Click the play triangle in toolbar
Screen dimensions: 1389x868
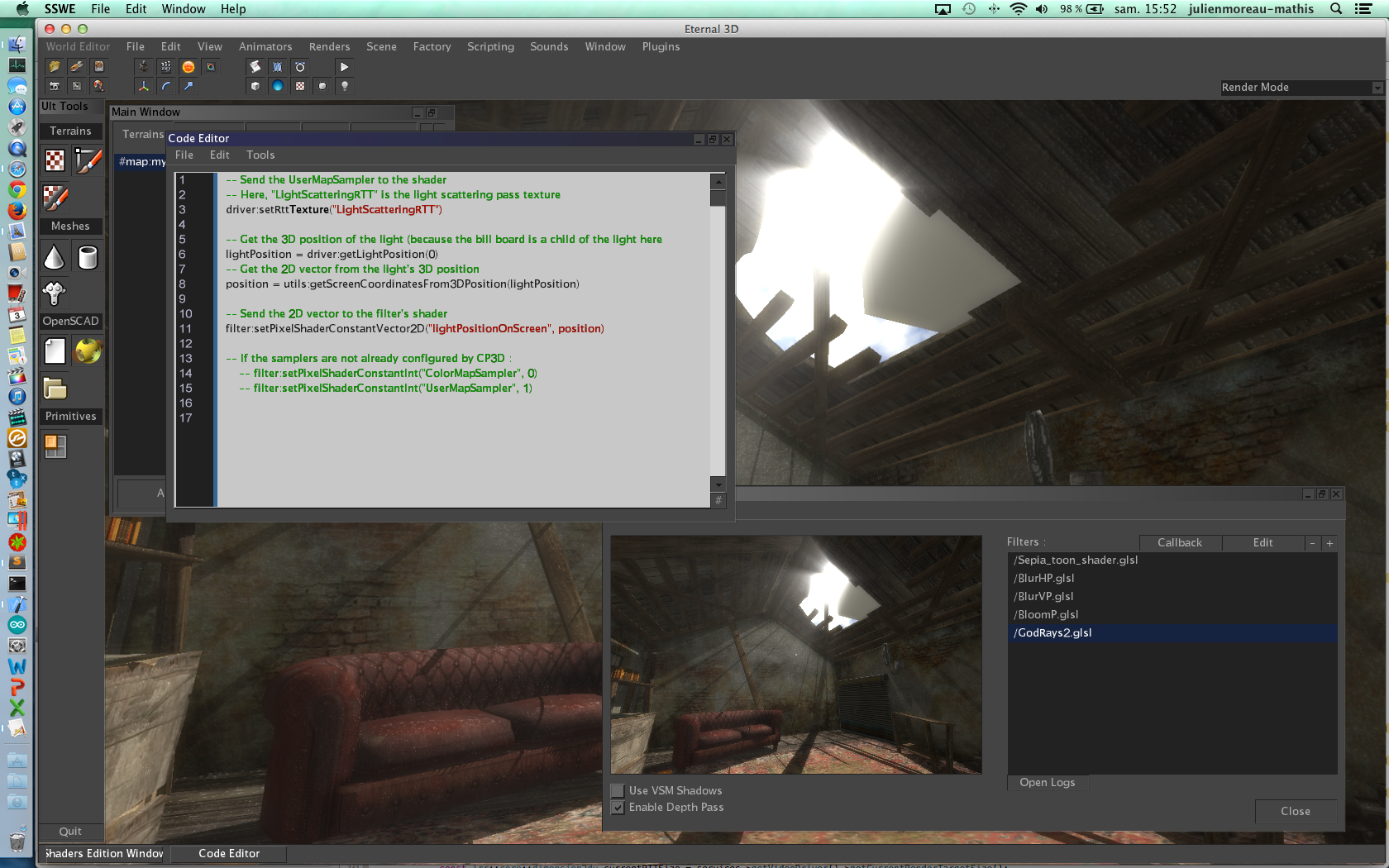(345, 66)
